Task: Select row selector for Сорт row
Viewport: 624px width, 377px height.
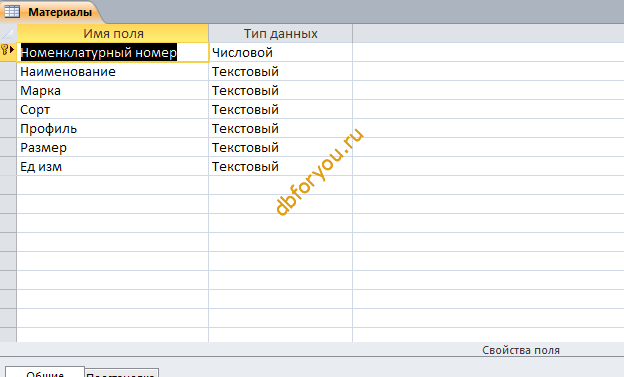Action: [8, 109]
